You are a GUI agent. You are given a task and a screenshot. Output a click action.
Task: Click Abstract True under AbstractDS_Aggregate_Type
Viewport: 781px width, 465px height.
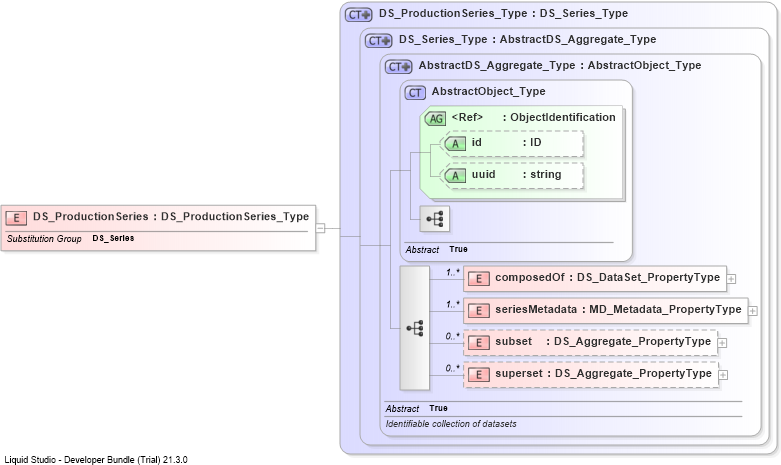tap(416, 408)
